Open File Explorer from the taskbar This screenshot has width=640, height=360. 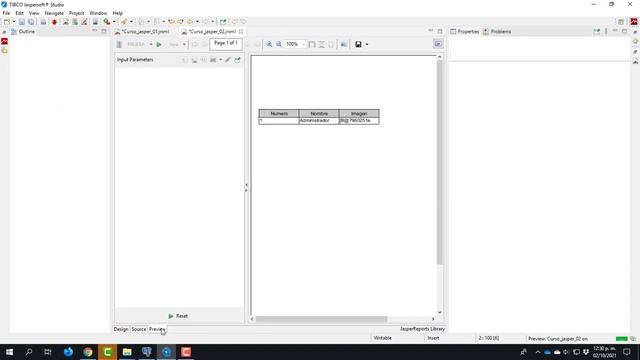click(x=127, y=352)
